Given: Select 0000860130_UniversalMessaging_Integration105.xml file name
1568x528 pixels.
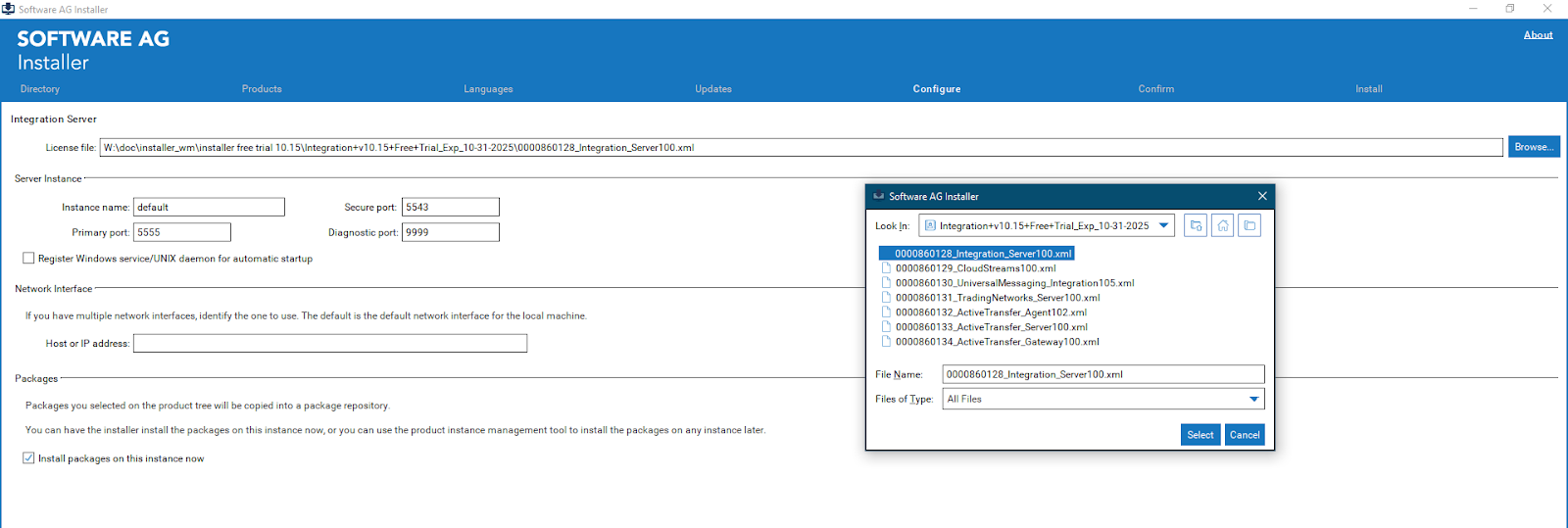Looking at the screenshot, I should [1014, 282].
